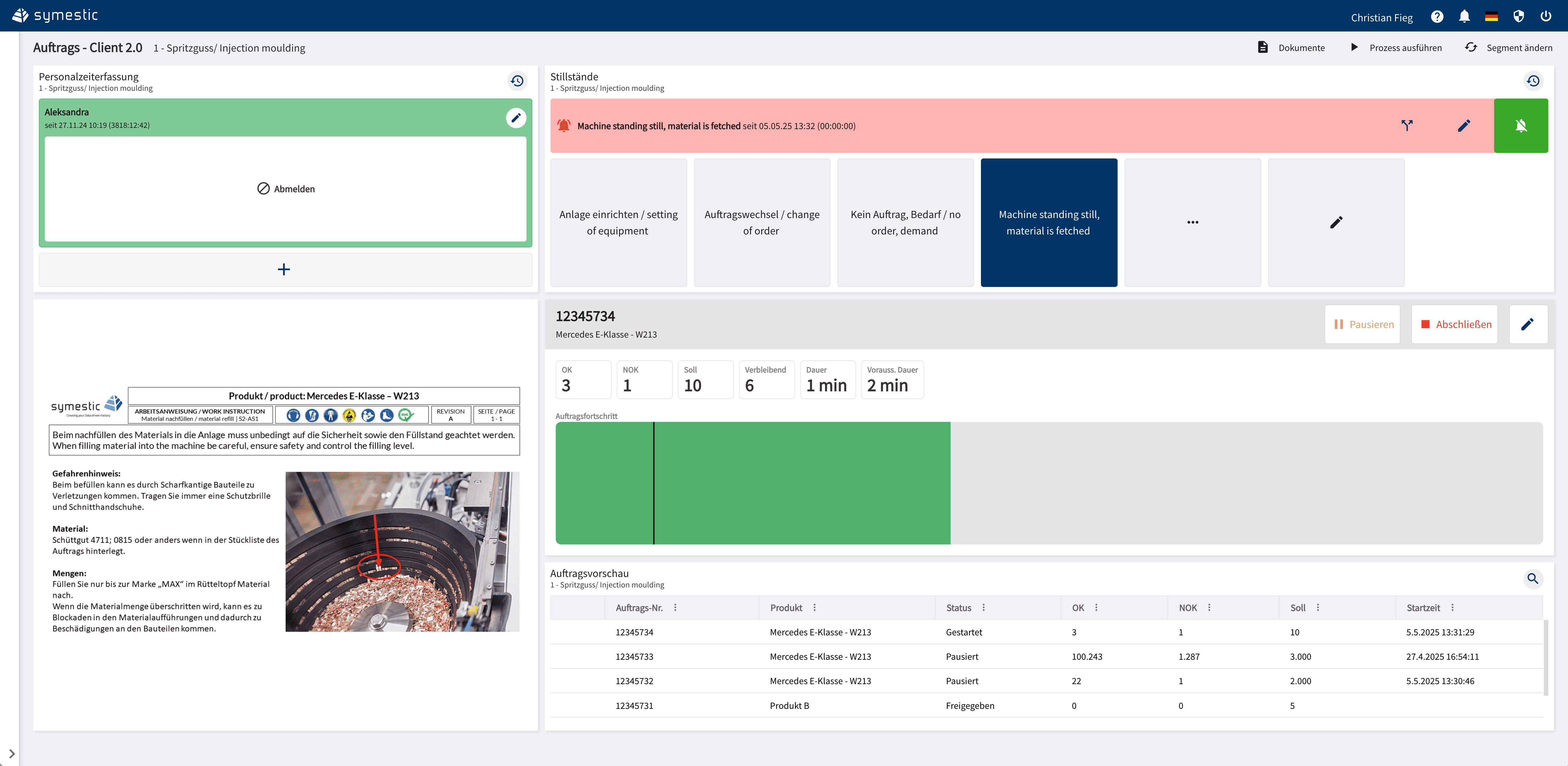Open the shield security icon

click(x=1519, y=16)
